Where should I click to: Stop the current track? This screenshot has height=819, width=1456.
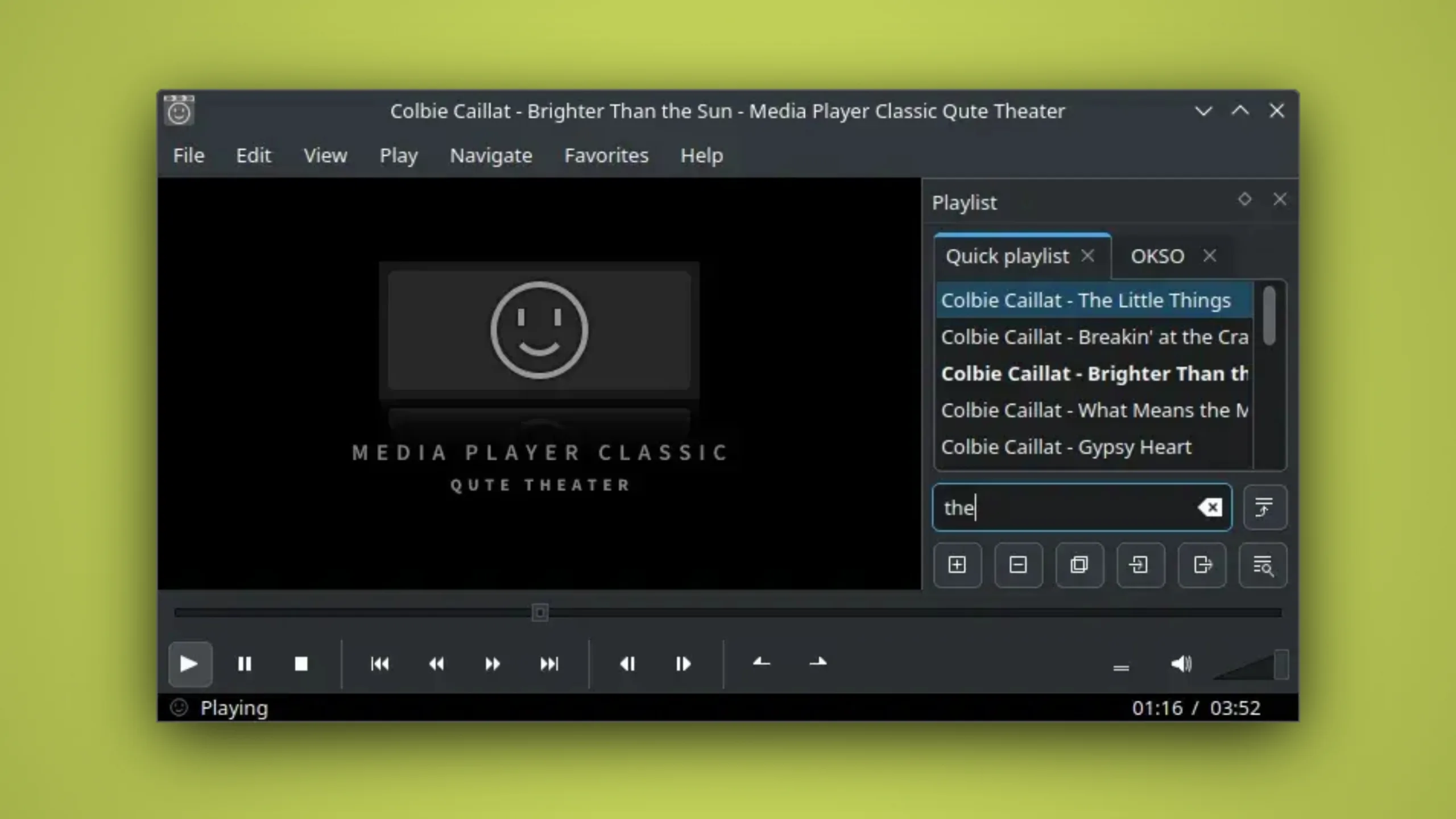click(301, 664)
